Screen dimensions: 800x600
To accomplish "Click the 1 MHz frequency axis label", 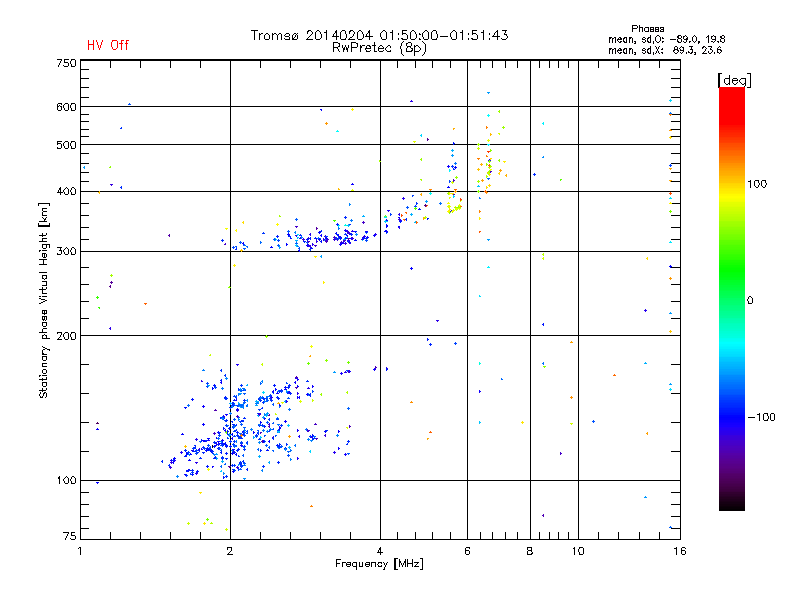I will [80, 551].
